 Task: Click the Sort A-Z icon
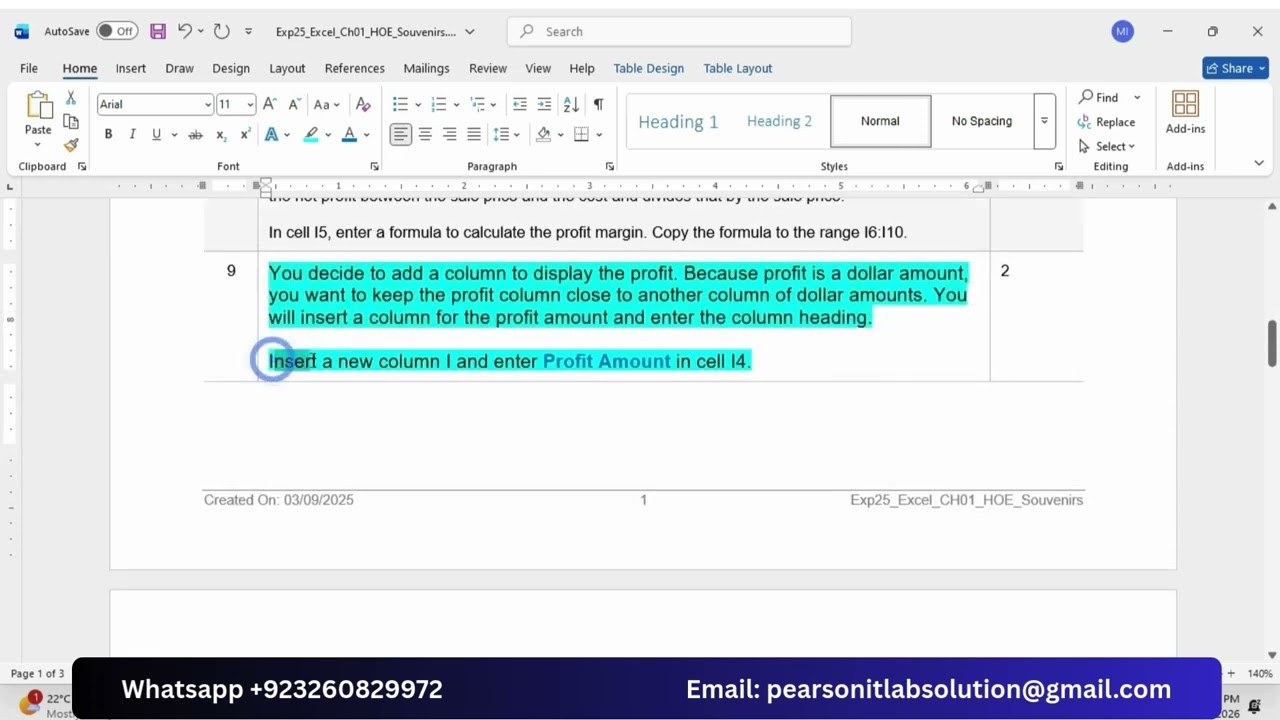571,104
